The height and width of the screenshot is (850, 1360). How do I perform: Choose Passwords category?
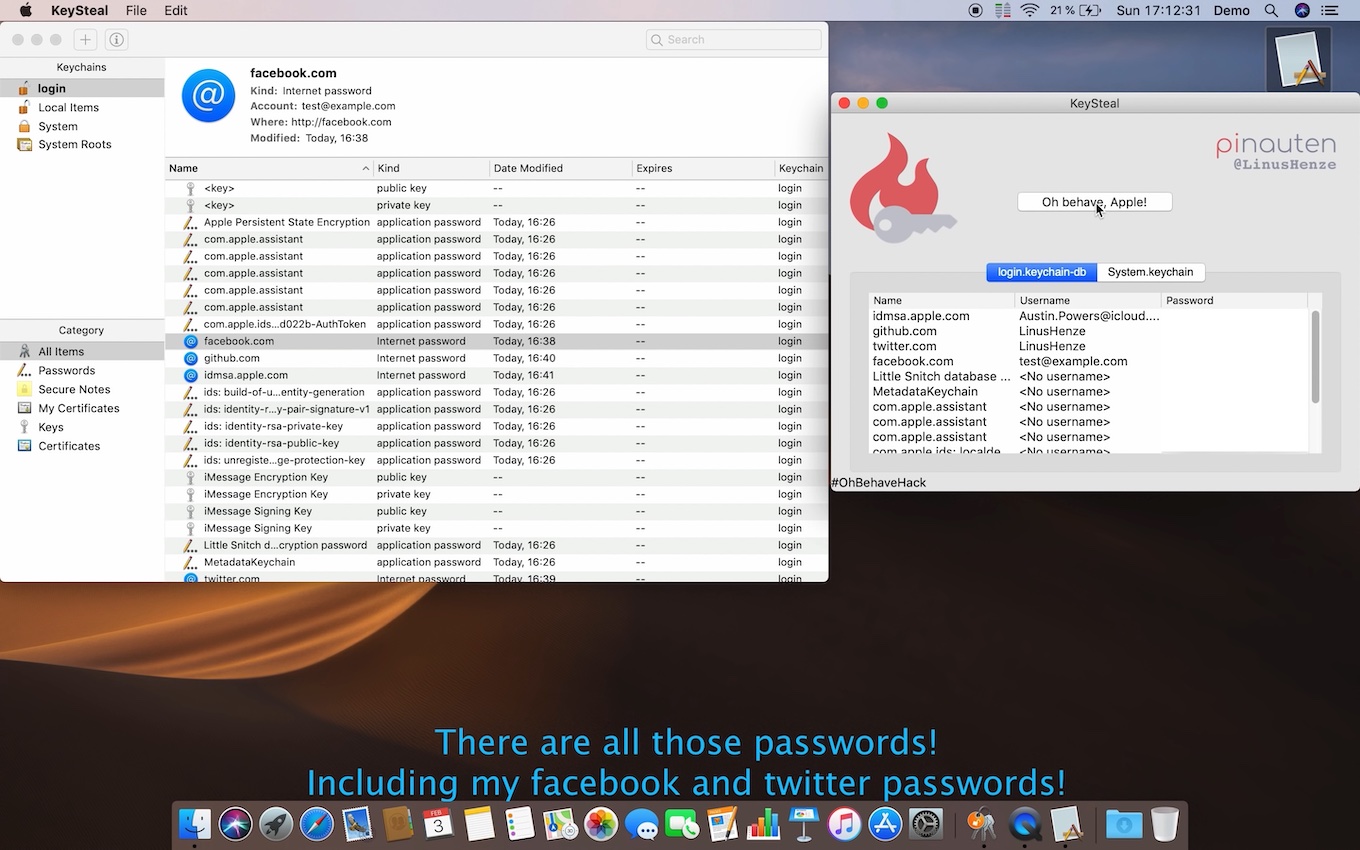coord(82,370)
